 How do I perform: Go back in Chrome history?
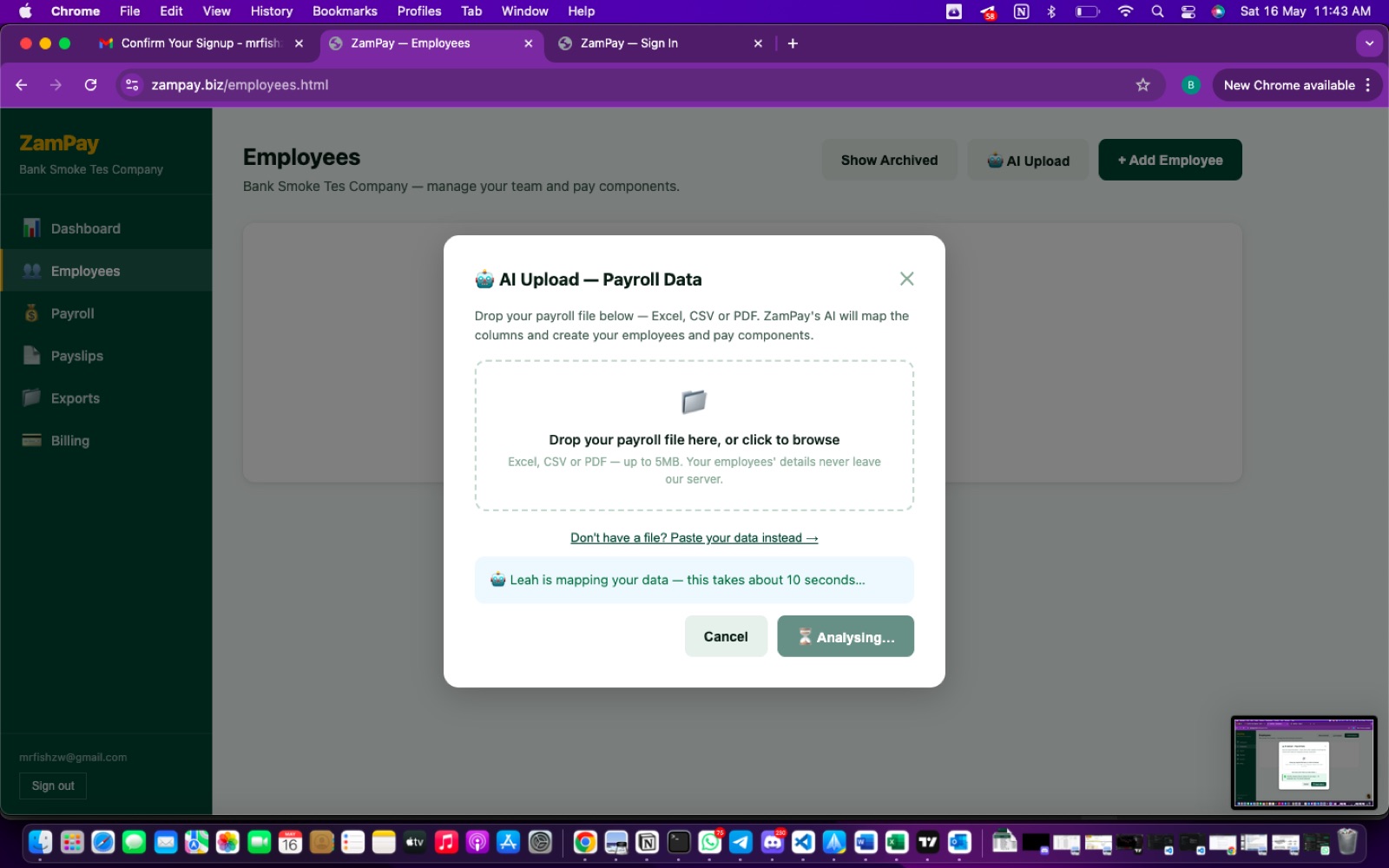(22, 85)
